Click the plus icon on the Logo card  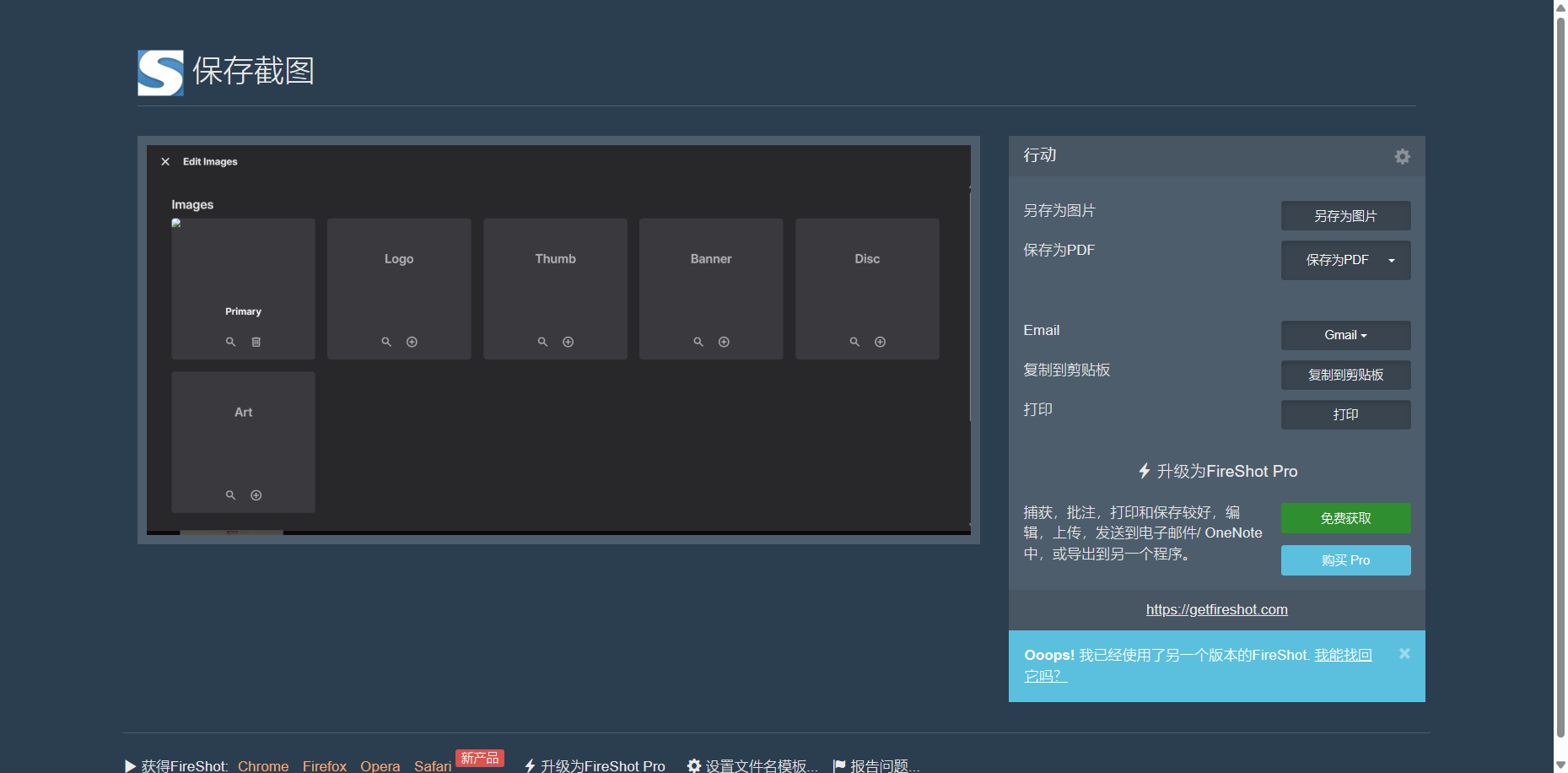pos(412,342)
